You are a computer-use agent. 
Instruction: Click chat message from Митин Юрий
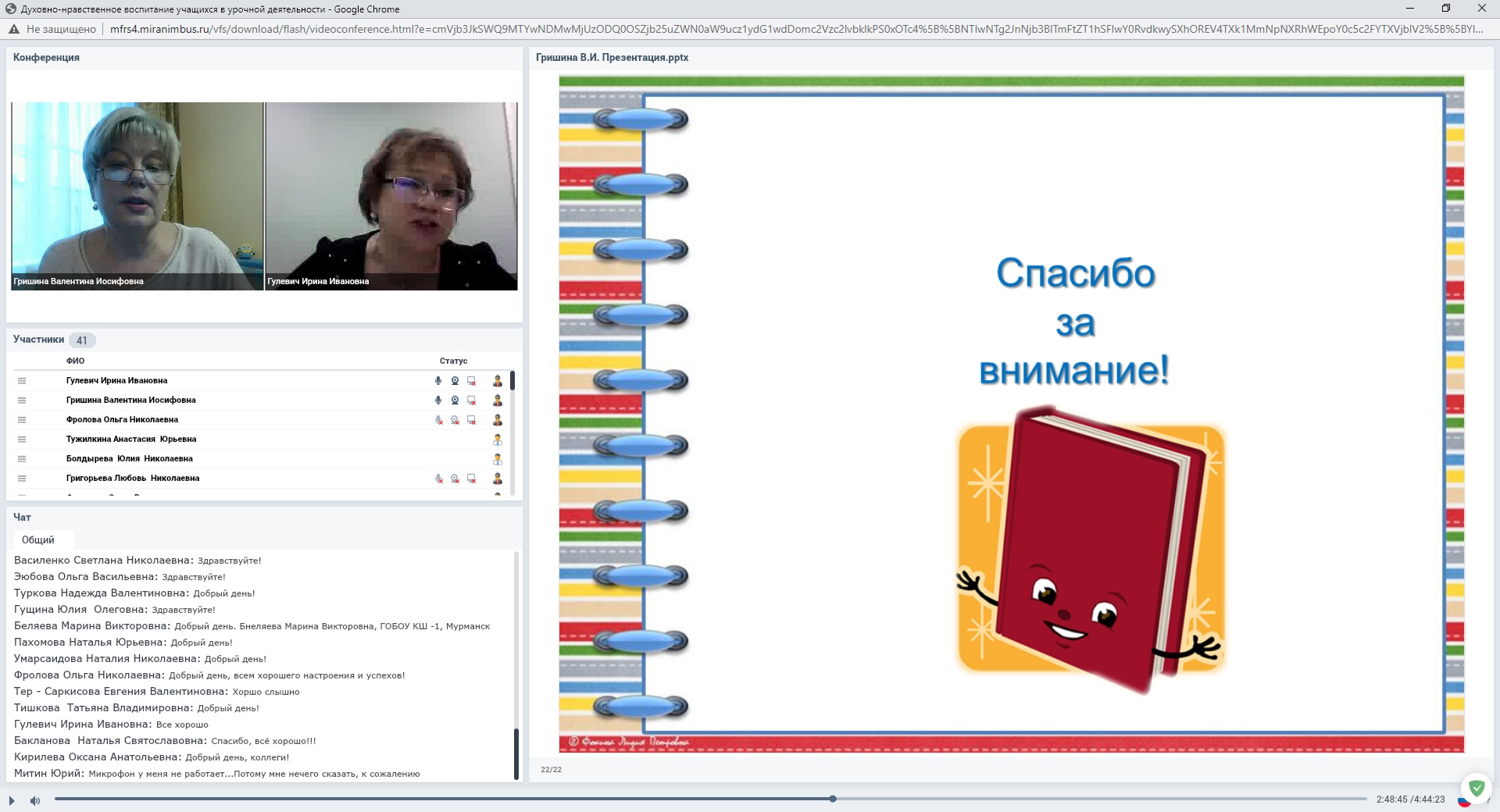click(x=217, y=774)
